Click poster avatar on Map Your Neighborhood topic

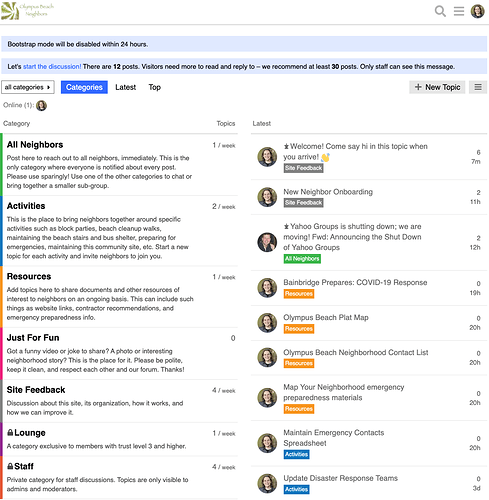point(267,398)
